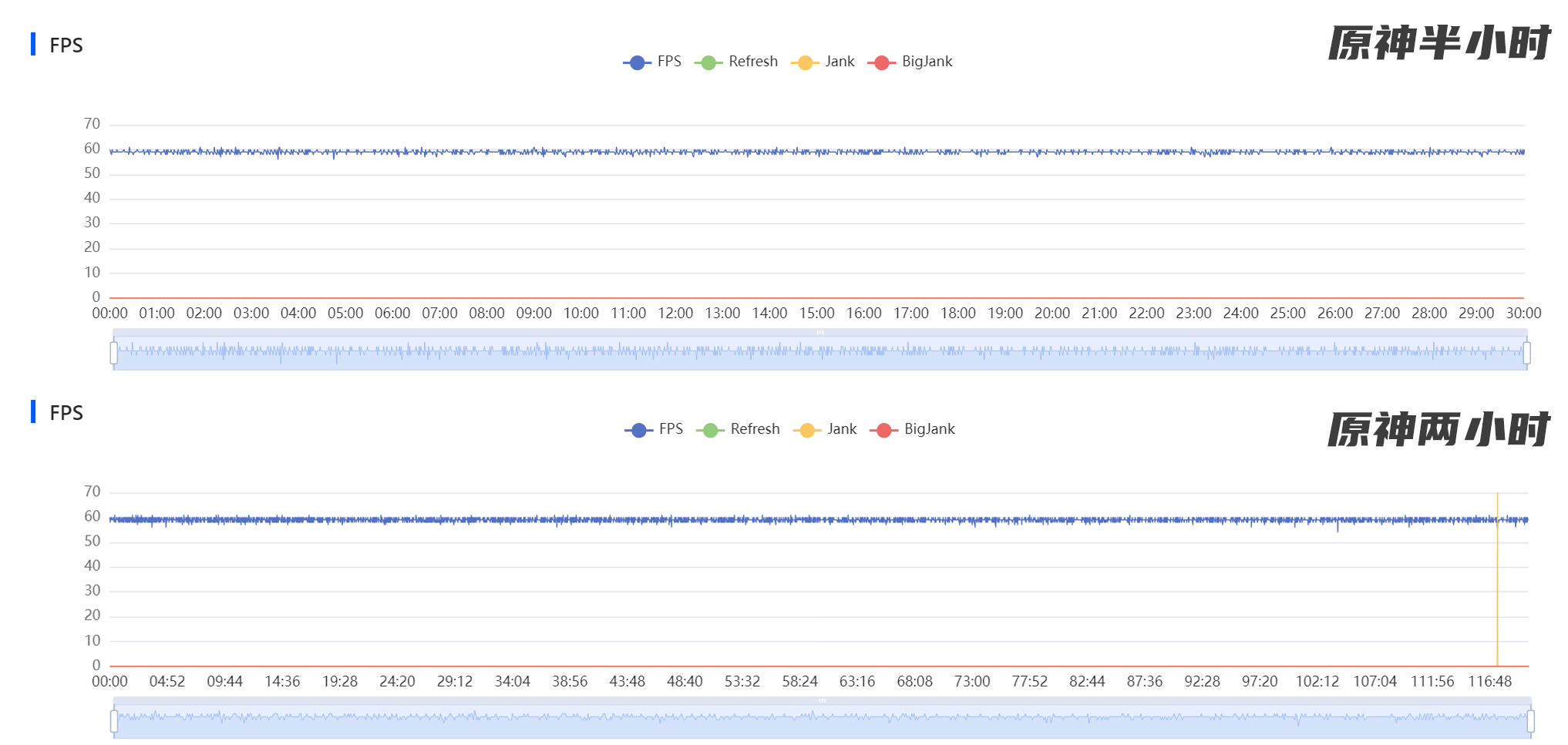Toggle the FPS series in the upper chart legend

click(652, 62)
